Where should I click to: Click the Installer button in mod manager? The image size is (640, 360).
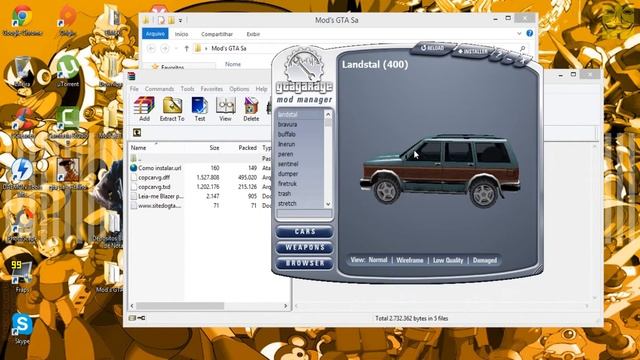[x=473, y=51]
